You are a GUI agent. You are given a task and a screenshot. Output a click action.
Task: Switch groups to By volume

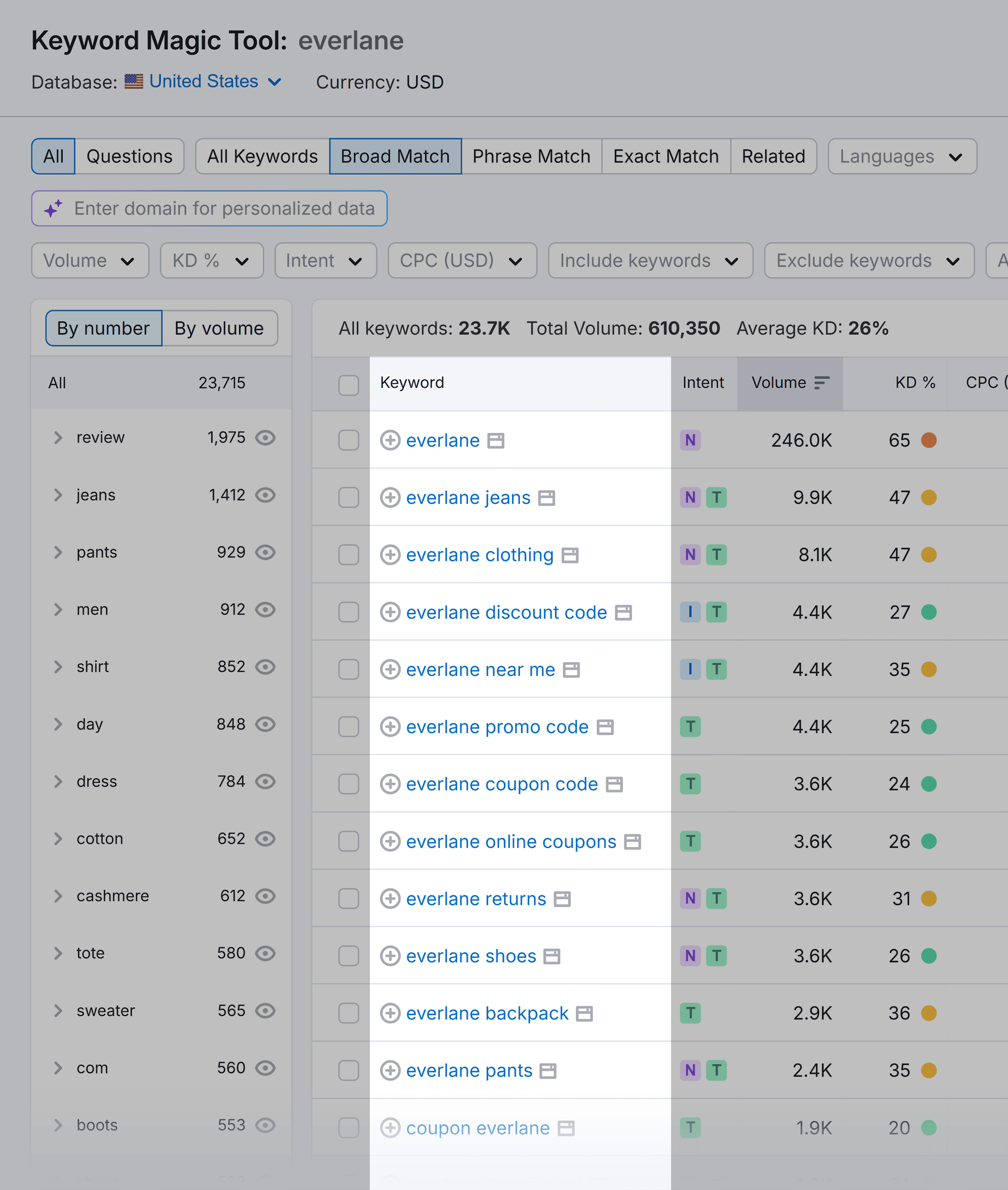(219, 328)
